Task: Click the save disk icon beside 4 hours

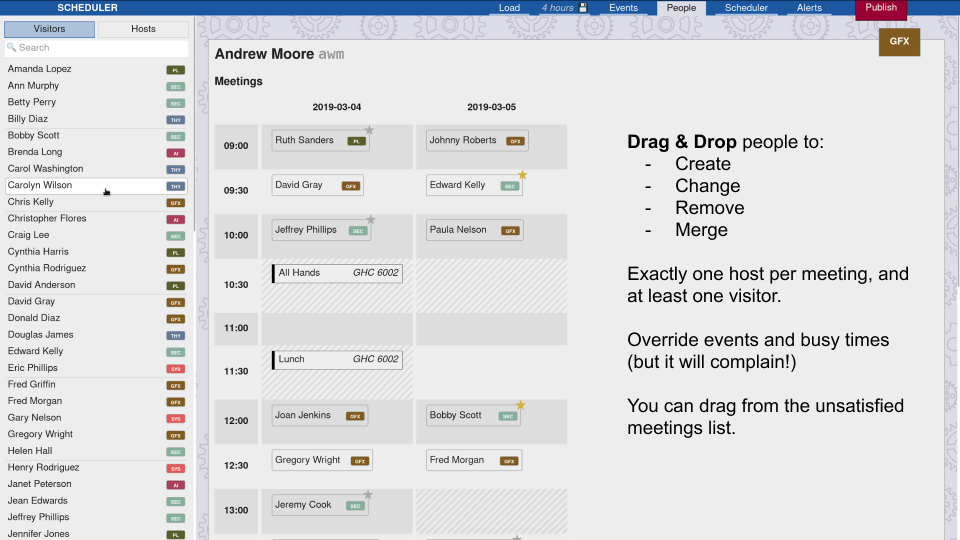Action: pos(583,7)
